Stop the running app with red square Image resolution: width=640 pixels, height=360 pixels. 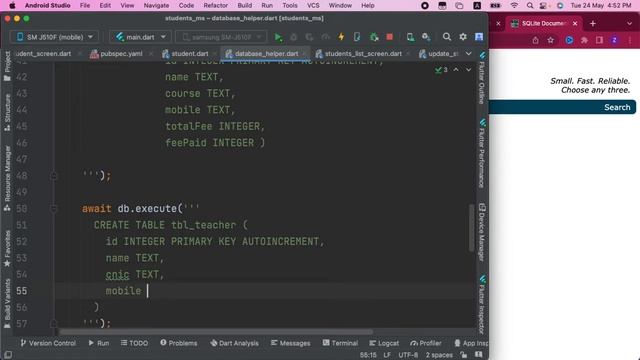pos(390,37)
